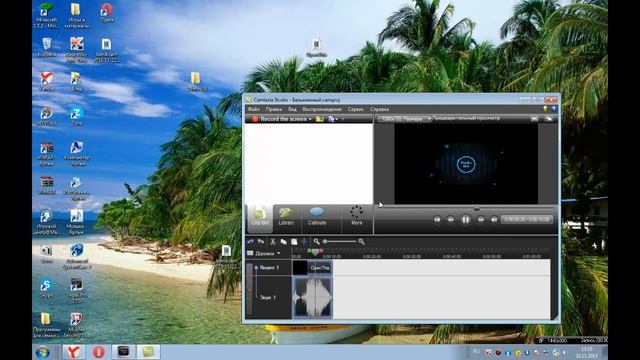Open the Файл menu in Camtasia
The image size is (640, 360).
coord(254,109)
